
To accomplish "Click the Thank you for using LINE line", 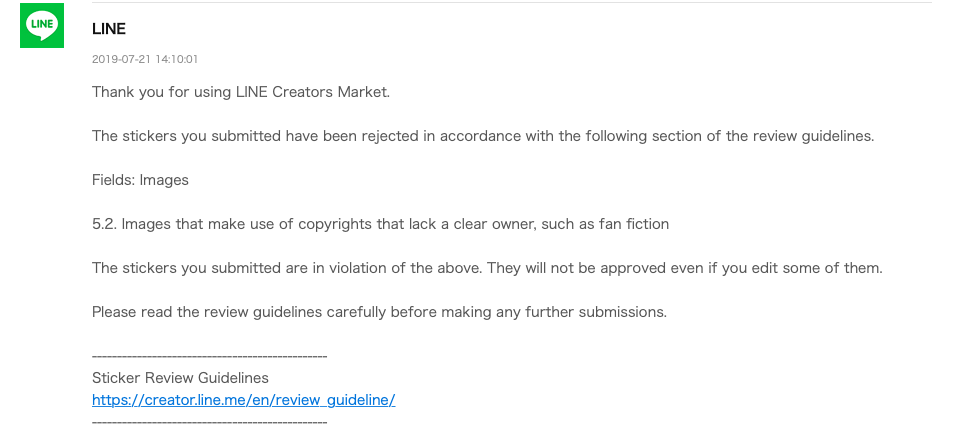I will 241,92.
